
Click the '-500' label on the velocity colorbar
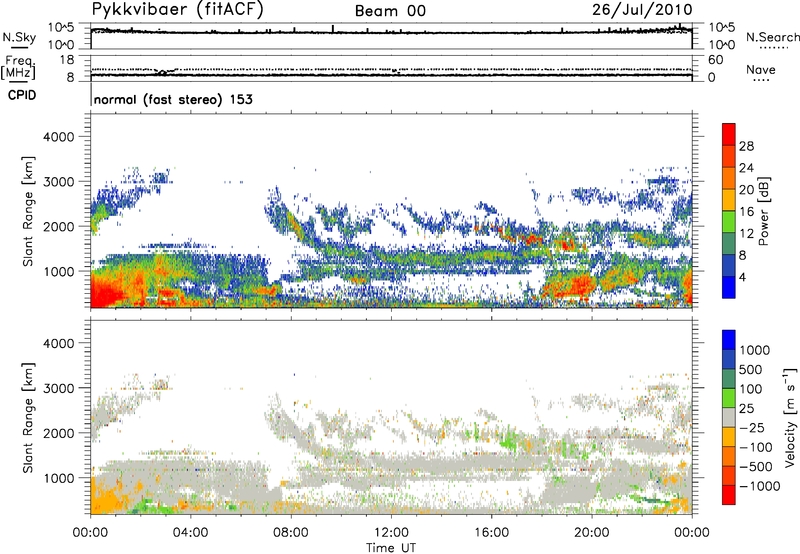(756, 467)
